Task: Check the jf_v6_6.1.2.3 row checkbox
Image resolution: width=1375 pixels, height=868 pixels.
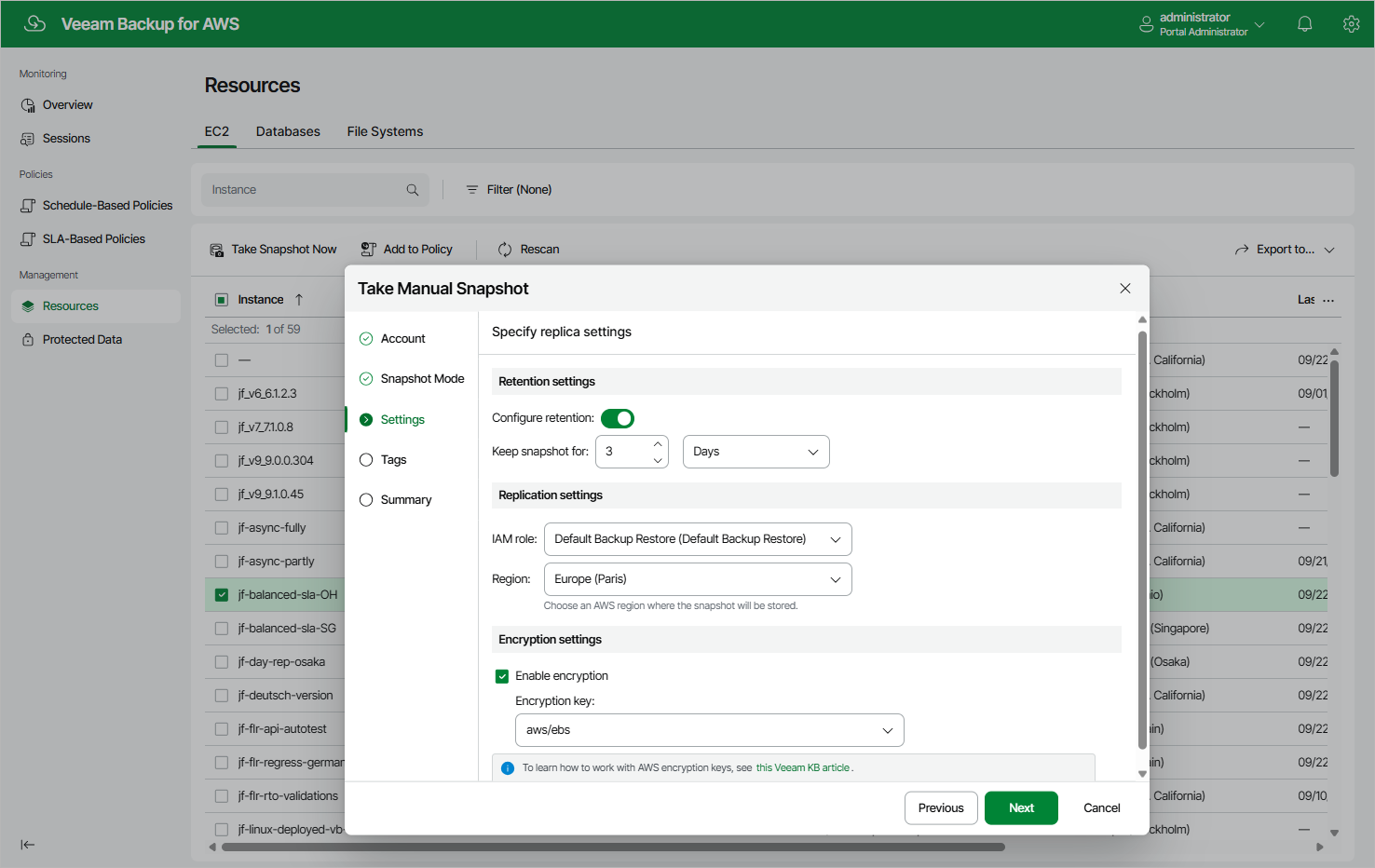Action: [x=222, y=394]
